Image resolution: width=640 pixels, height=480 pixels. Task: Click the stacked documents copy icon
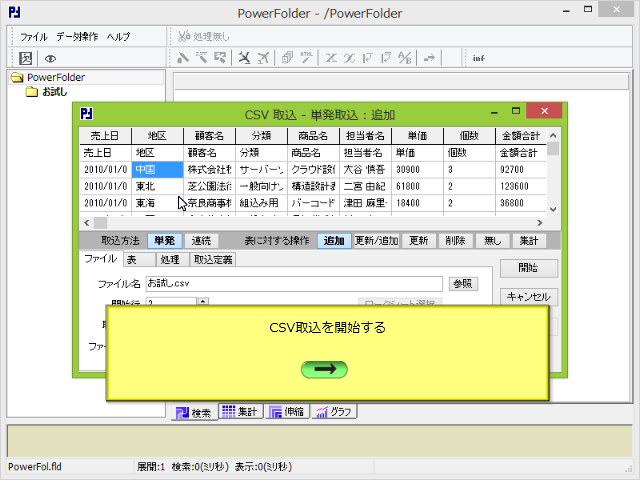(x=287, y=58)
